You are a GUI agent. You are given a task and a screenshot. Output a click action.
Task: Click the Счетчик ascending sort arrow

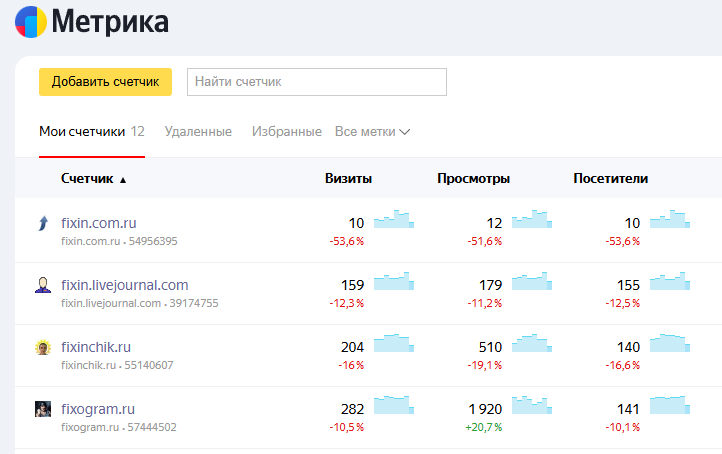[x=123, y=180]
